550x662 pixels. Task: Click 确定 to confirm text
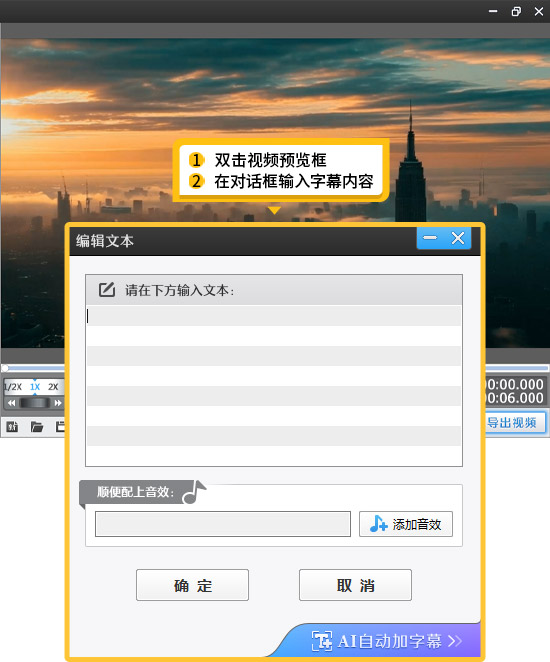192,585
